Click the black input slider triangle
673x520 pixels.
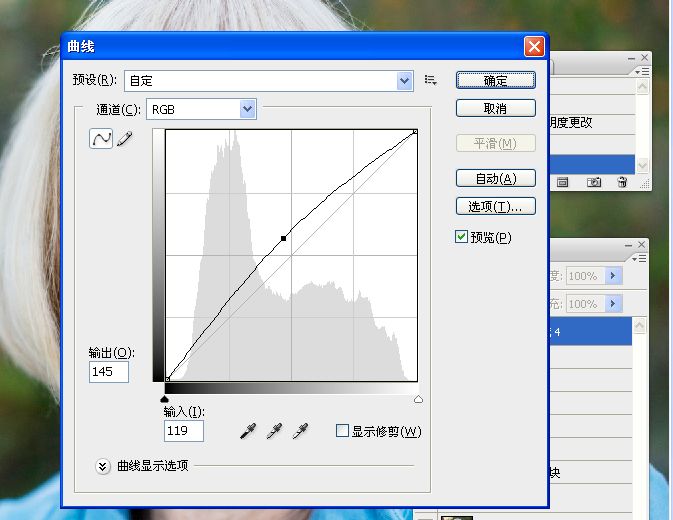(164, 399)
